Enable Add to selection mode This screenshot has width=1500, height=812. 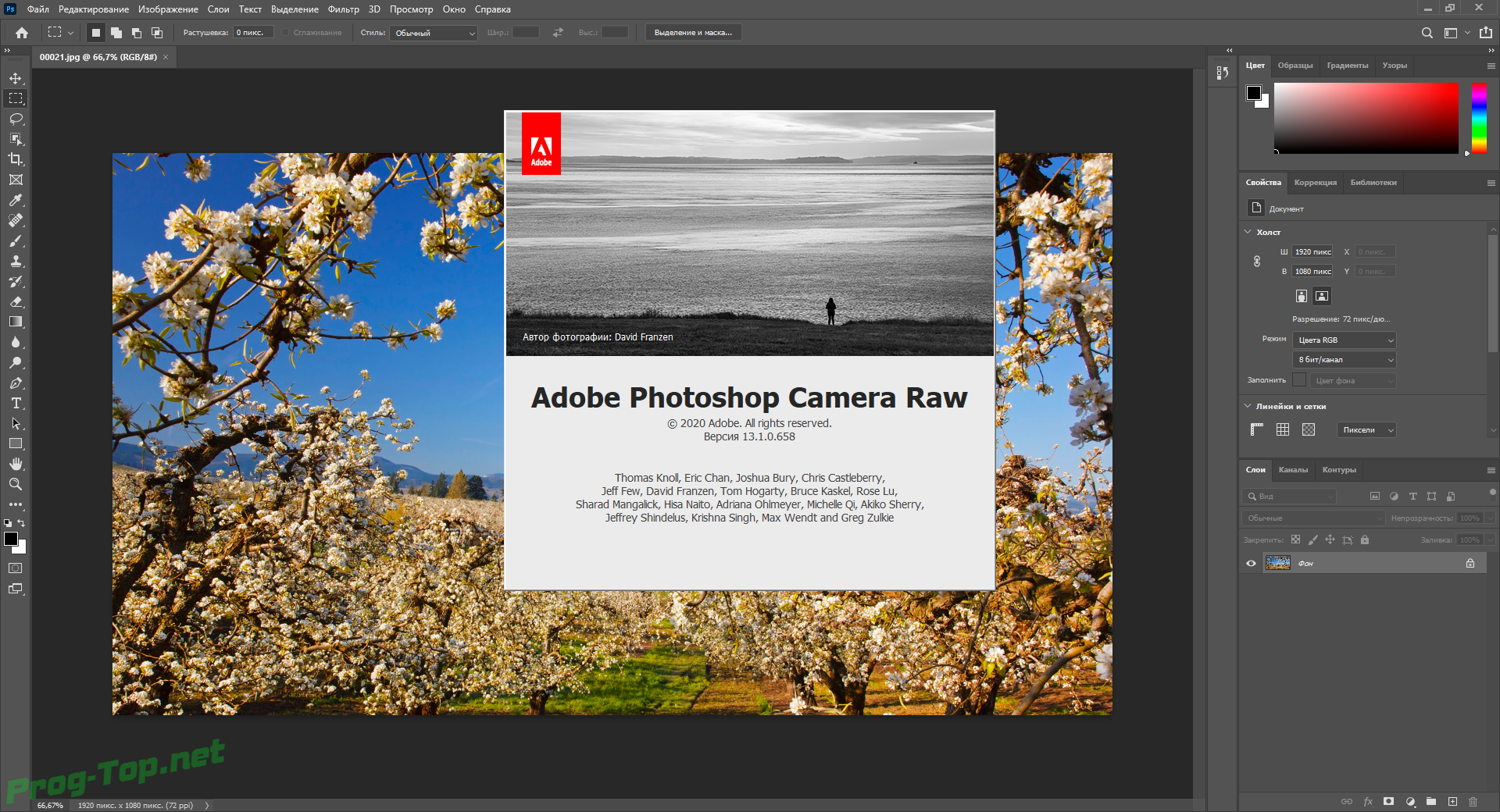(116, 33)
